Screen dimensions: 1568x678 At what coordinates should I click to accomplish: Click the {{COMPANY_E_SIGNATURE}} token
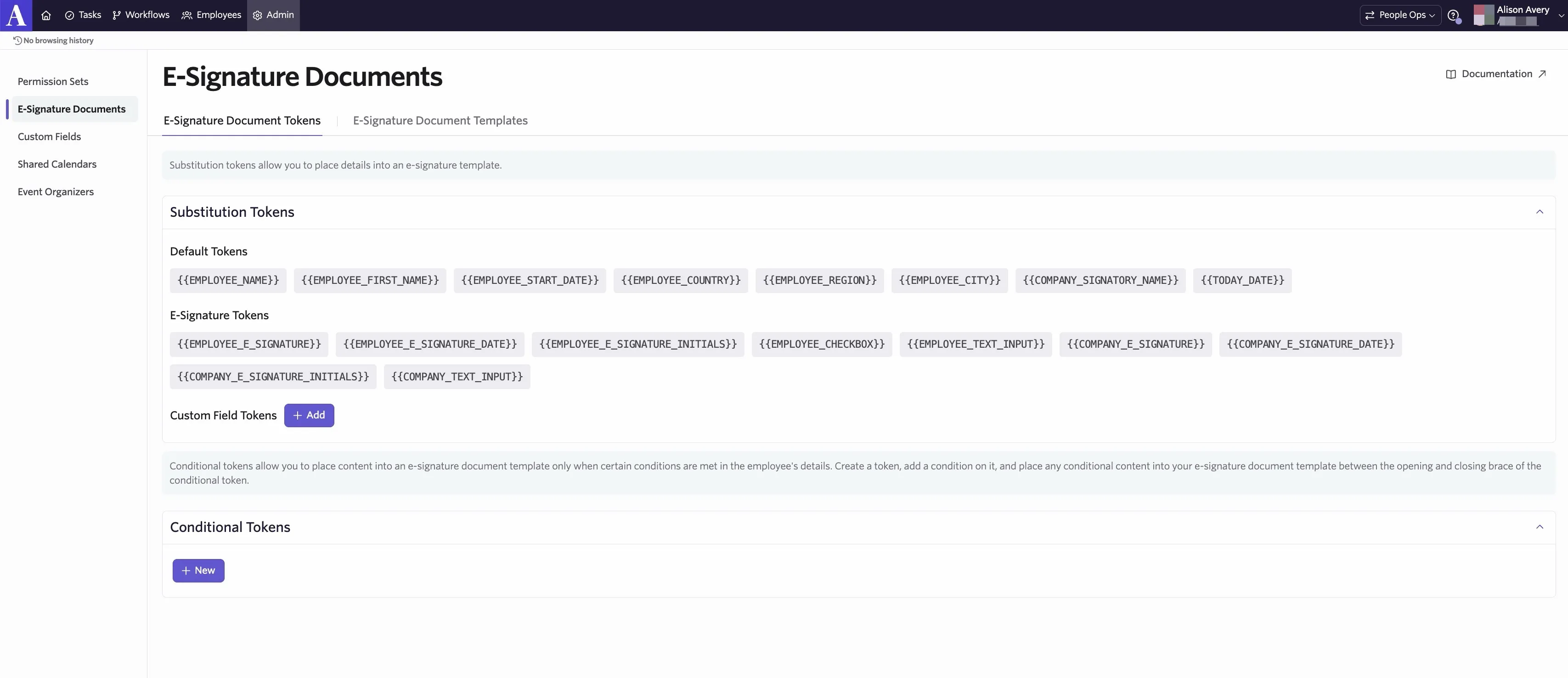(1136, 345)
